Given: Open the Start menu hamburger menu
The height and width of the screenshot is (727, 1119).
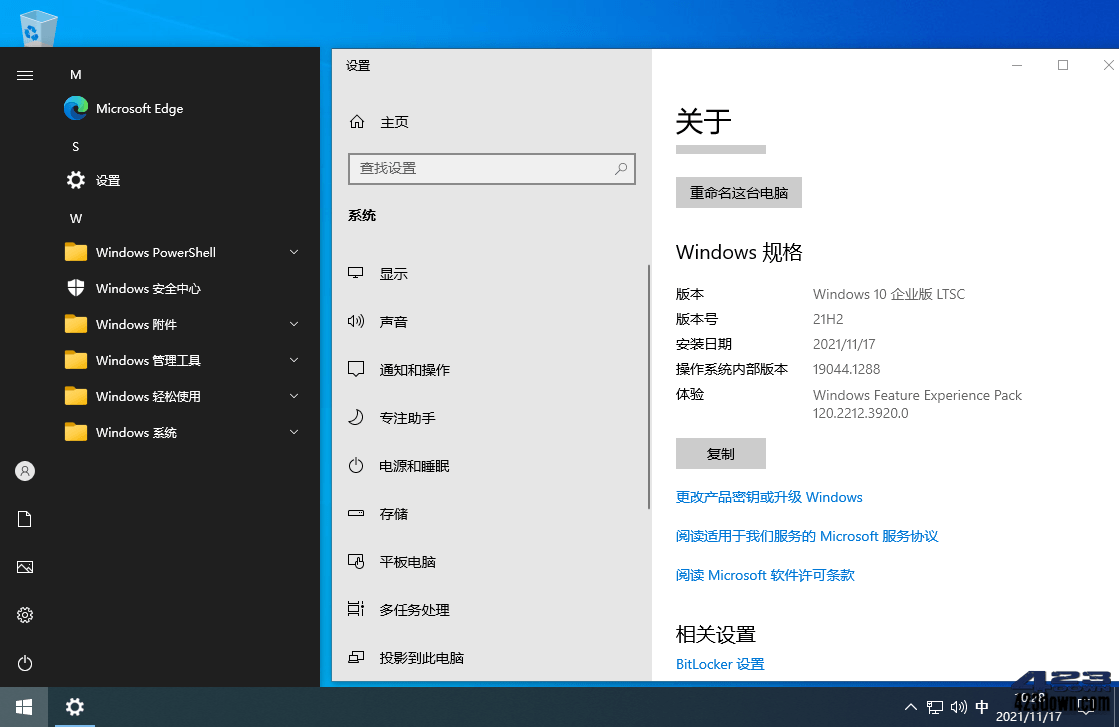Looking at the screenshot, I should pos(24,74).
